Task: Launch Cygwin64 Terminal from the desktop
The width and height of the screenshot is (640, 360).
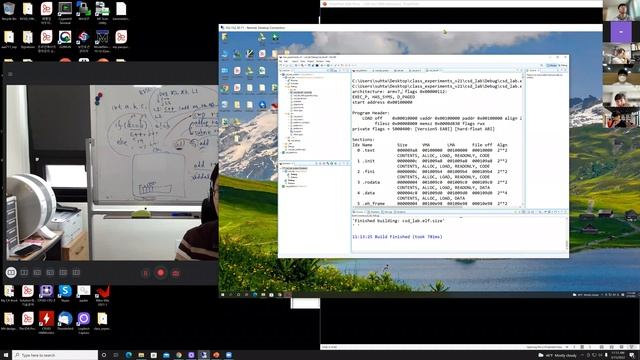Action: click(65, 13)
